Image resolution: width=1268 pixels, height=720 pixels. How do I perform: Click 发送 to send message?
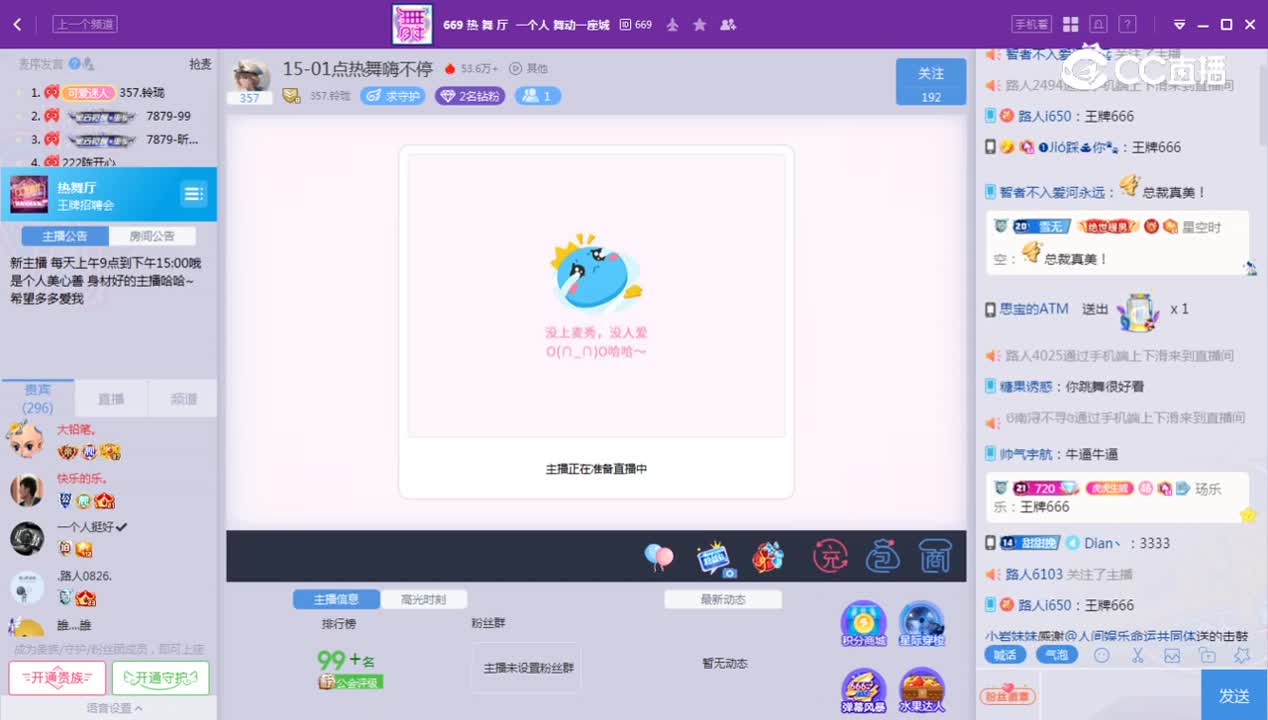click(x=1234, y=696)
